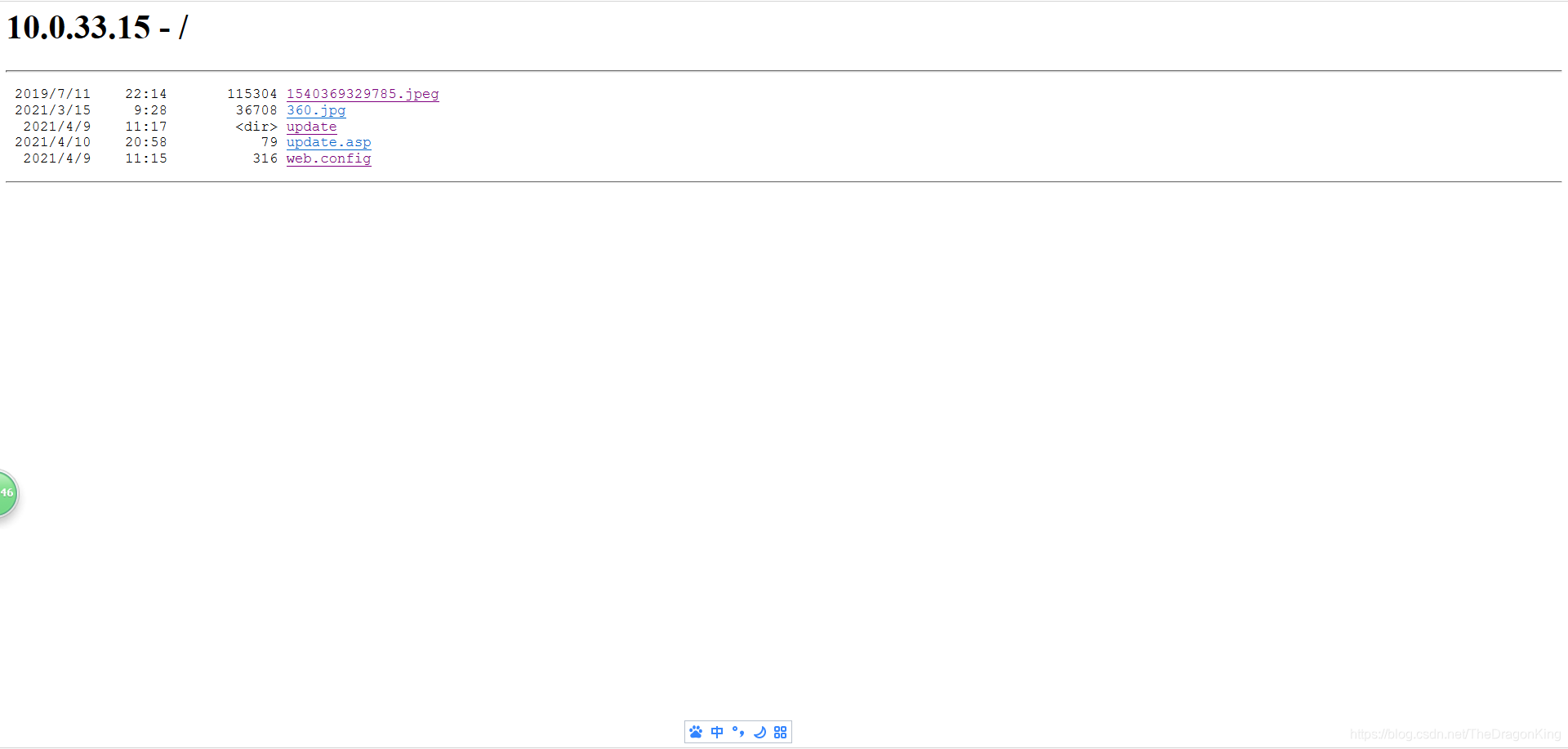This screenshot has width=1568, height=749.
Task: Click the time 9:28
Action: [151, 110]
